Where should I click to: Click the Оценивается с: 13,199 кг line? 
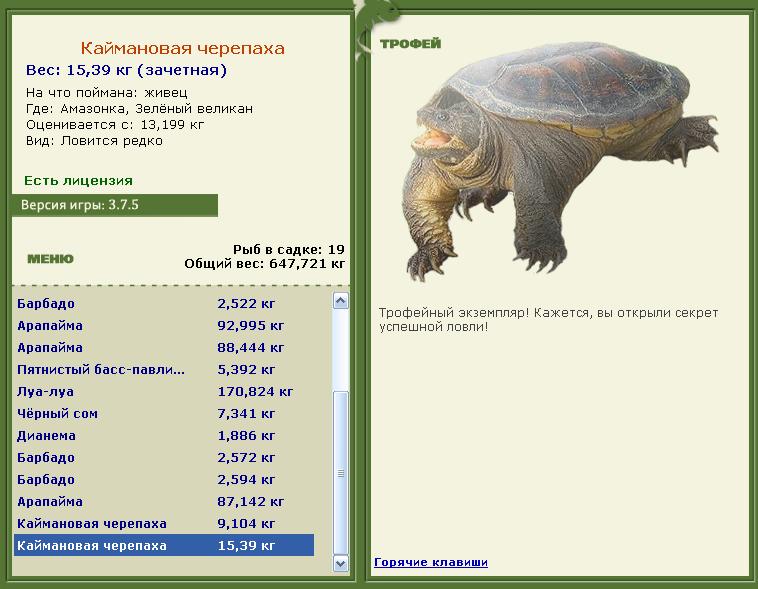click(115, 125)
